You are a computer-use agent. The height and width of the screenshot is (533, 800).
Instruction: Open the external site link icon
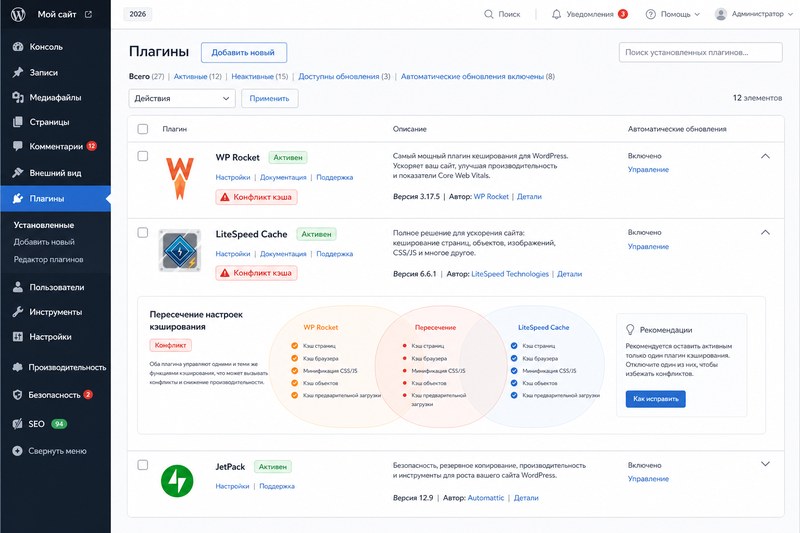coord(88,14)
